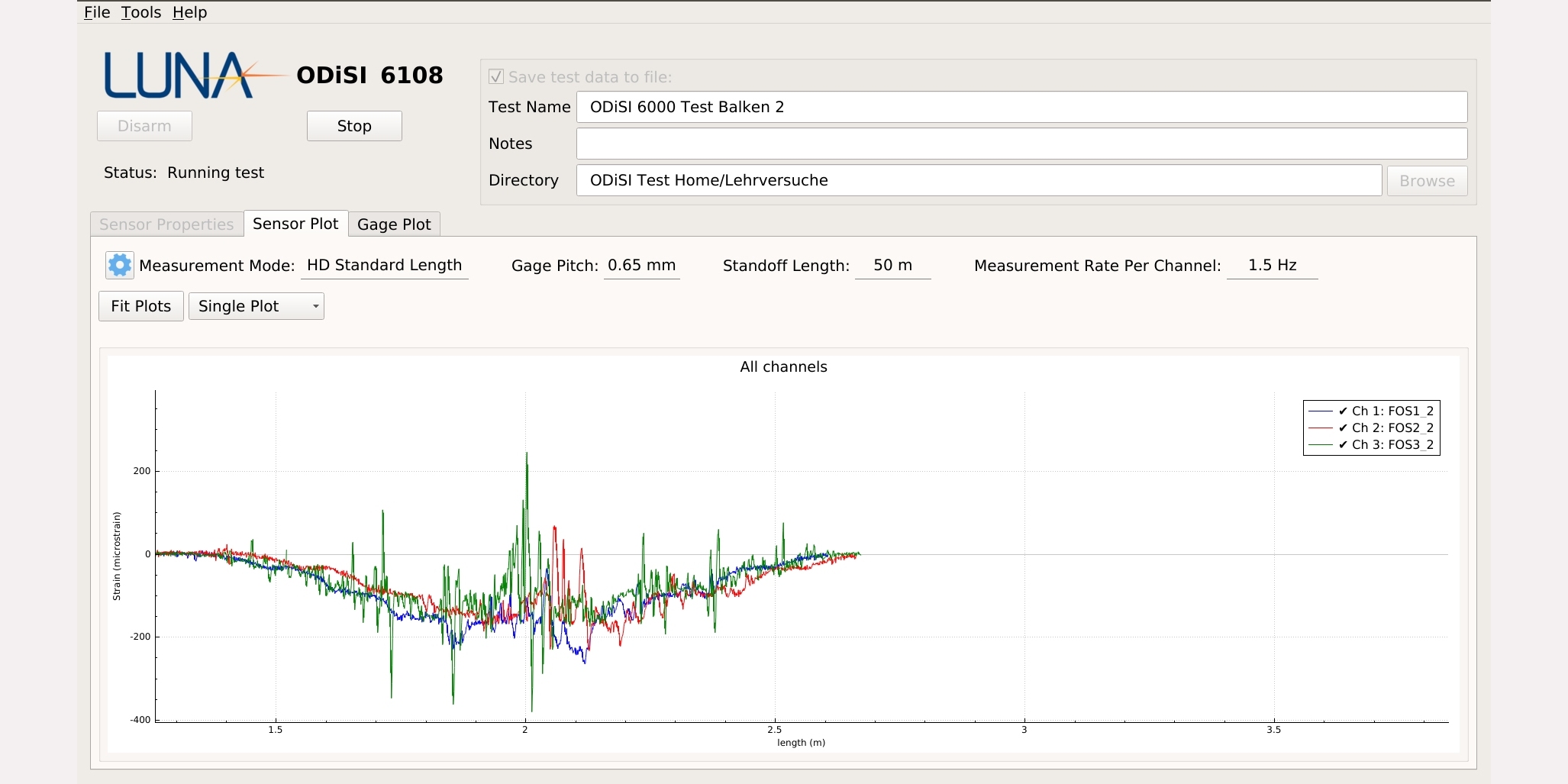The image size is (1568, 784).
Task: Toggle Save test data to file checkbox
Action: (496, 76)
